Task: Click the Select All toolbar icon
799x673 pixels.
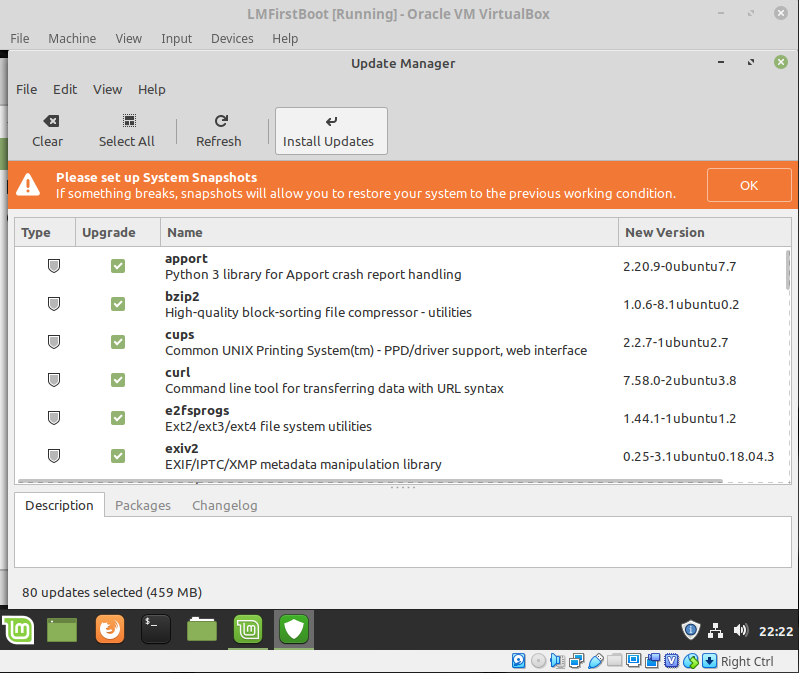Action: (129, 121)
